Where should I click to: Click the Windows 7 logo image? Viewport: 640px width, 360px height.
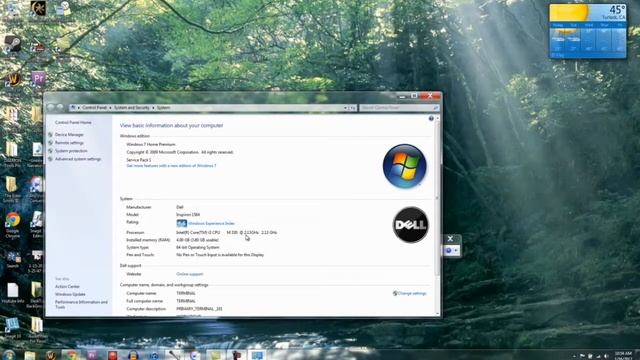tap(404, 166)
